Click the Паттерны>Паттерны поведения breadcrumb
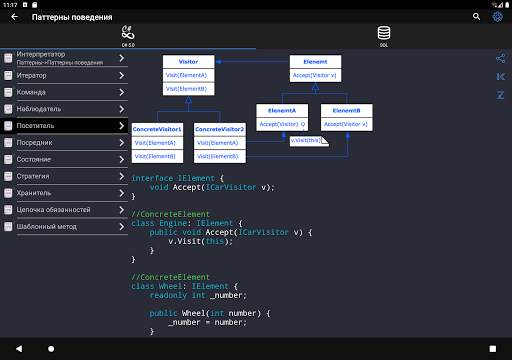Screen dimensions: 512x360 60,62
